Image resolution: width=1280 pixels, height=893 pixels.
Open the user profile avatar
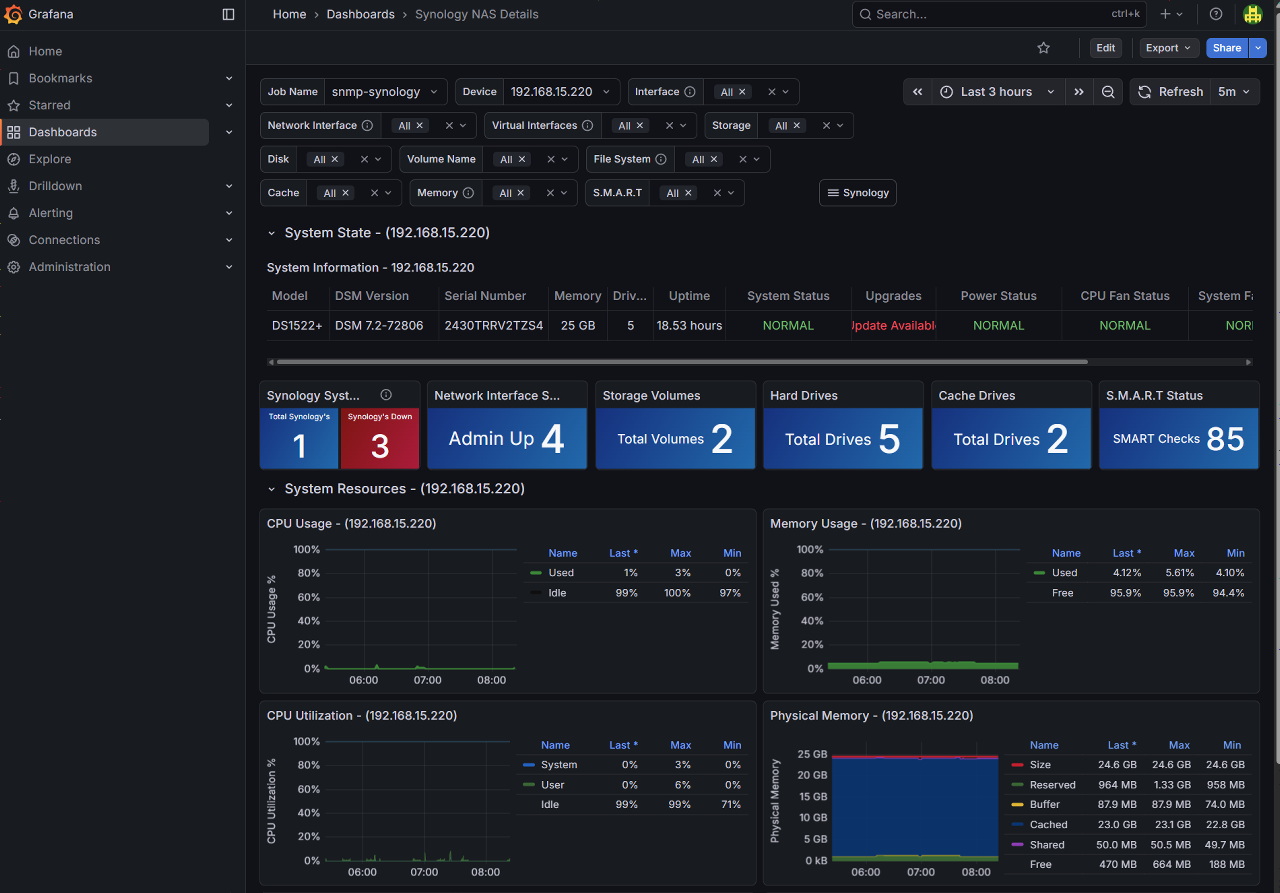(x=1253, y=14)
